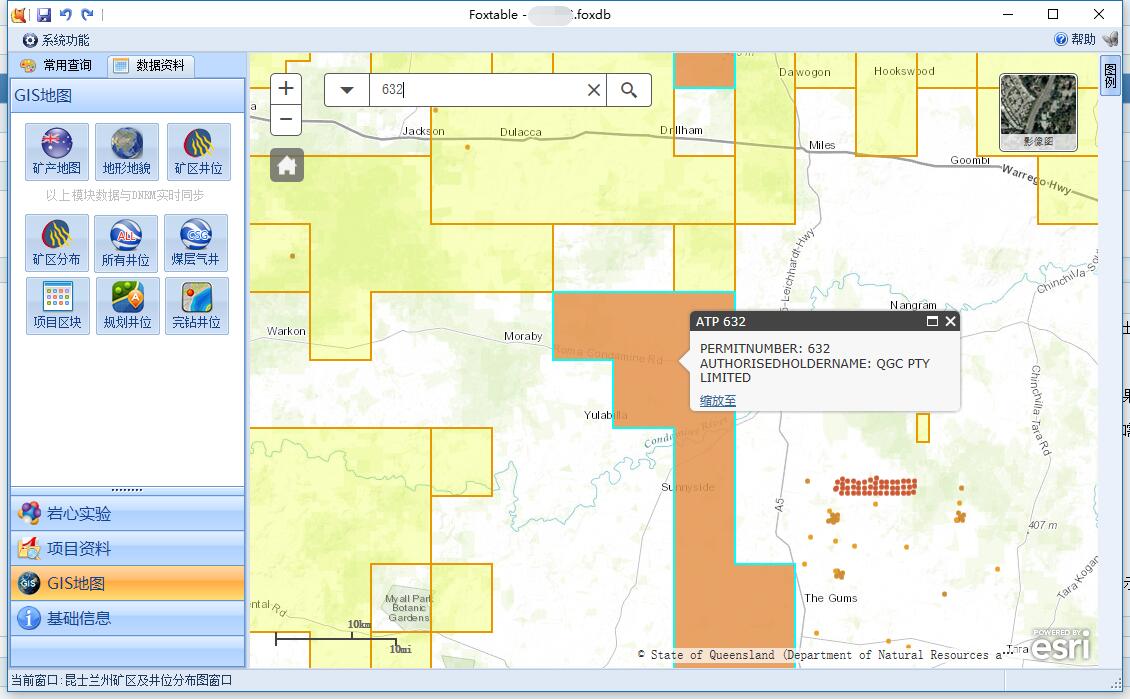The width and height of the screenshot is (1130, 699).
Task: Close the ATP 632 popup
Action: [x=951, y=321]
